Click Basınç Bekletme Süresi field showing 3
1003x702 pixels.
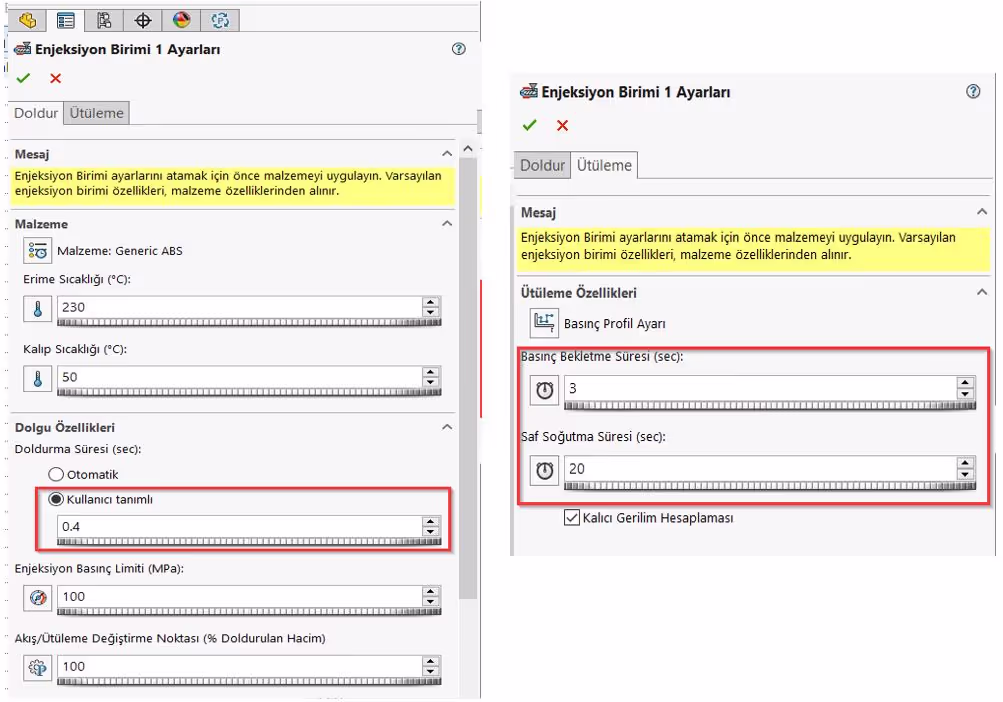760,388
